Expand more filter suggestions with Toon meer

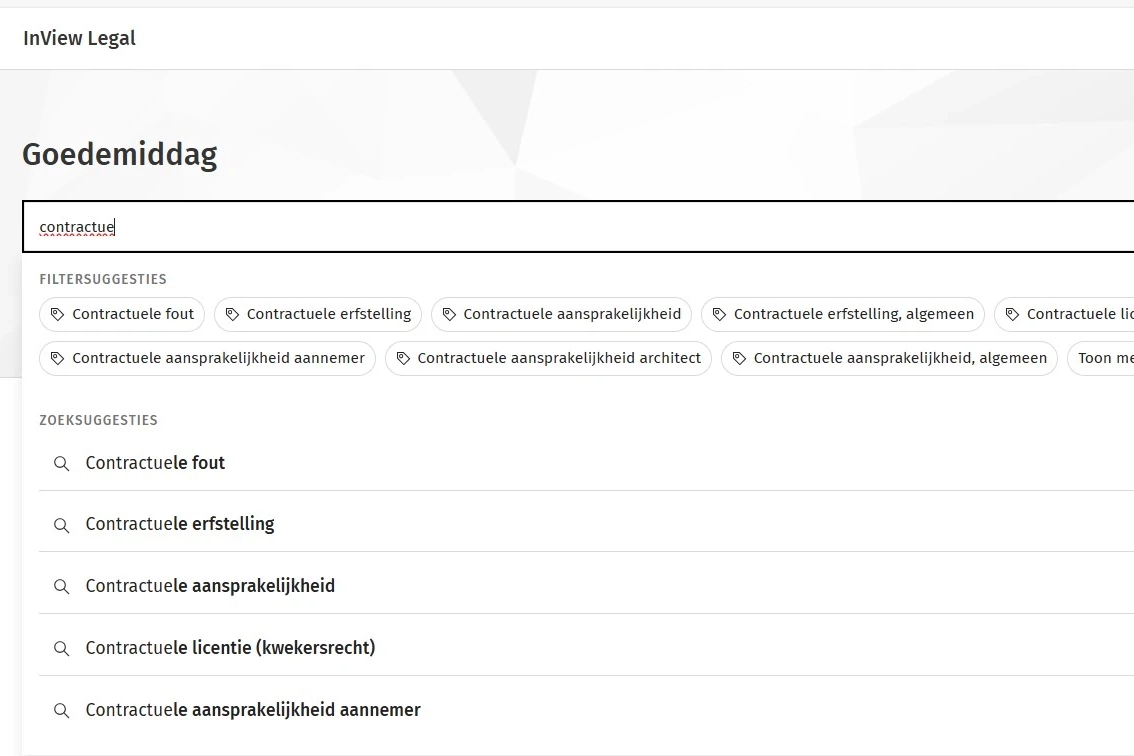click(1104, 358)
